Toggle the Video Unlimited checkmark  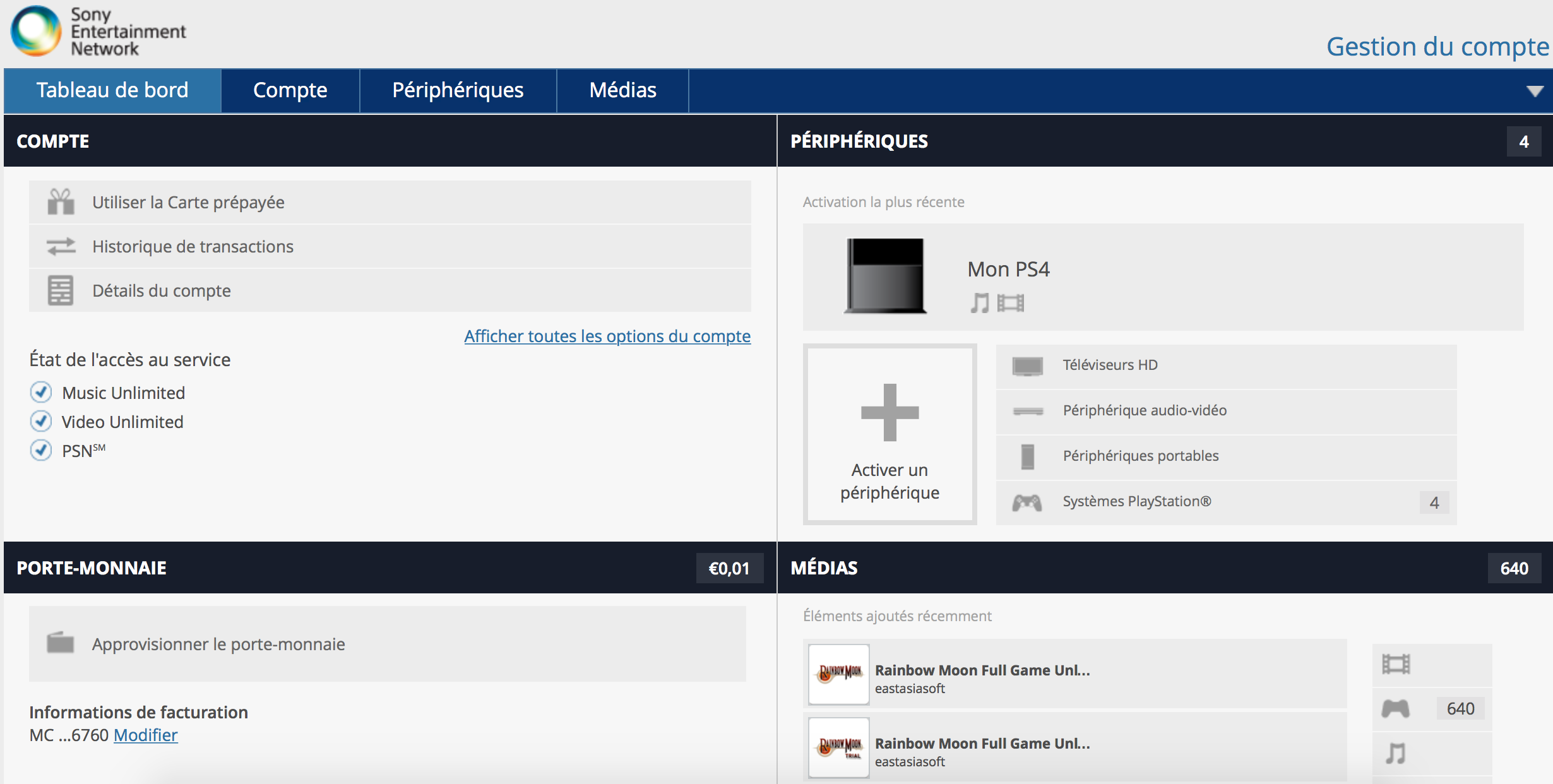[x=41, y=421]
